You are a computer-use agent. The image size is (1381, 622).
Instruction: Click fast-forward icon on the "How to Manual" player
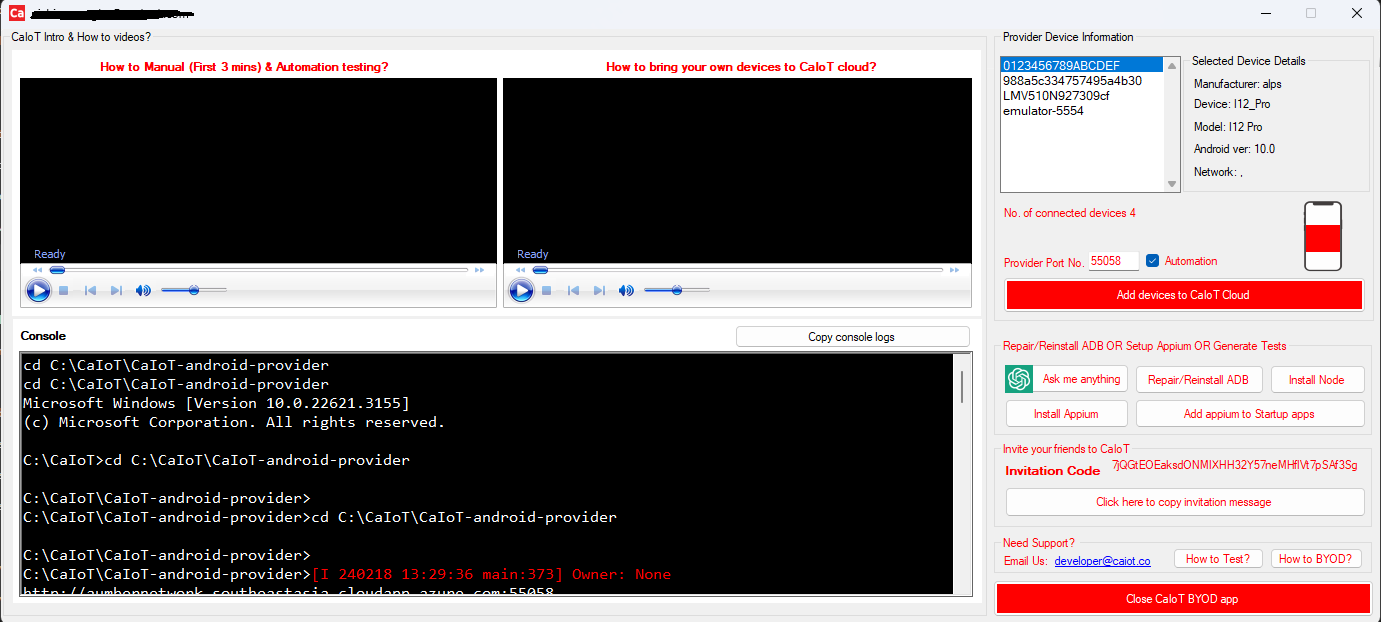click(x=479, y=270)
